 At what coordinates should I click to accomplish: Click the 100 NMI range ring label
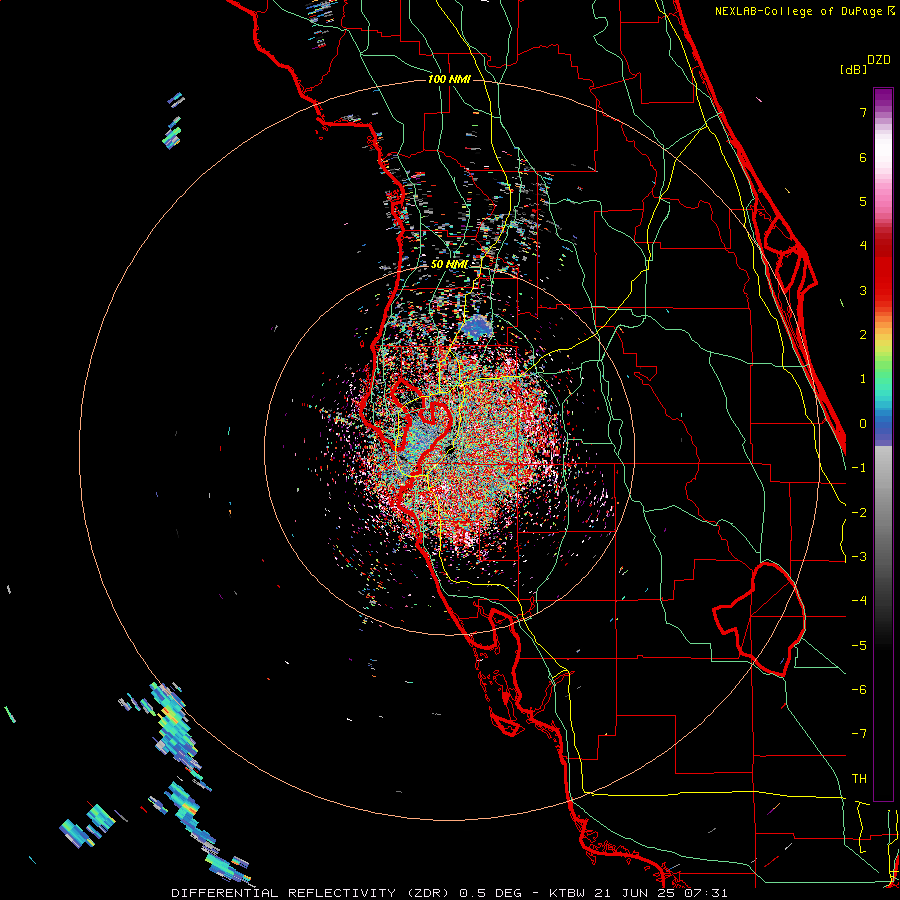tap(449, 79)
